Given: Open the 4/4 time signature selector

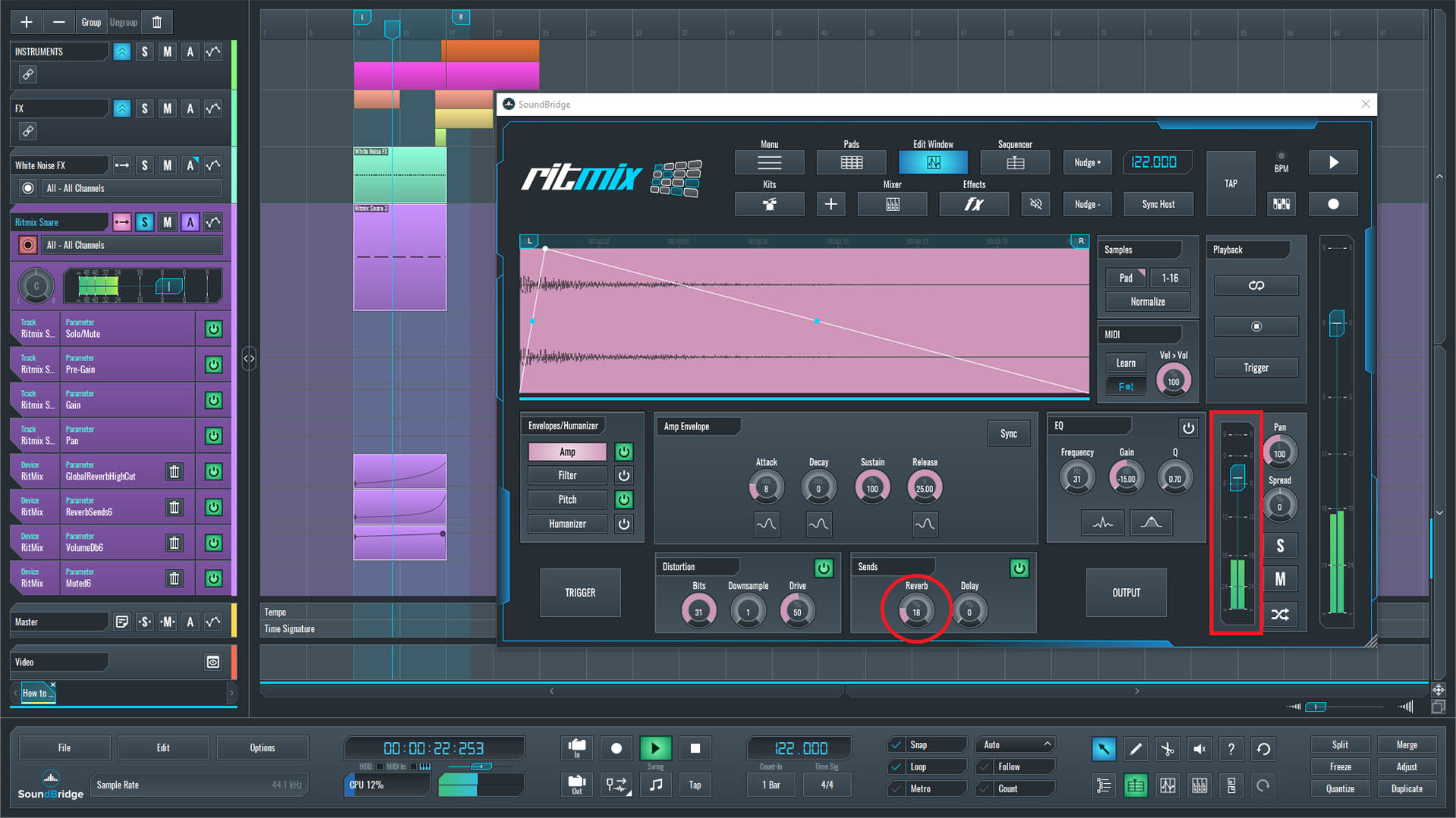Looking at the screenshot, I should click(x=827, y=785).
